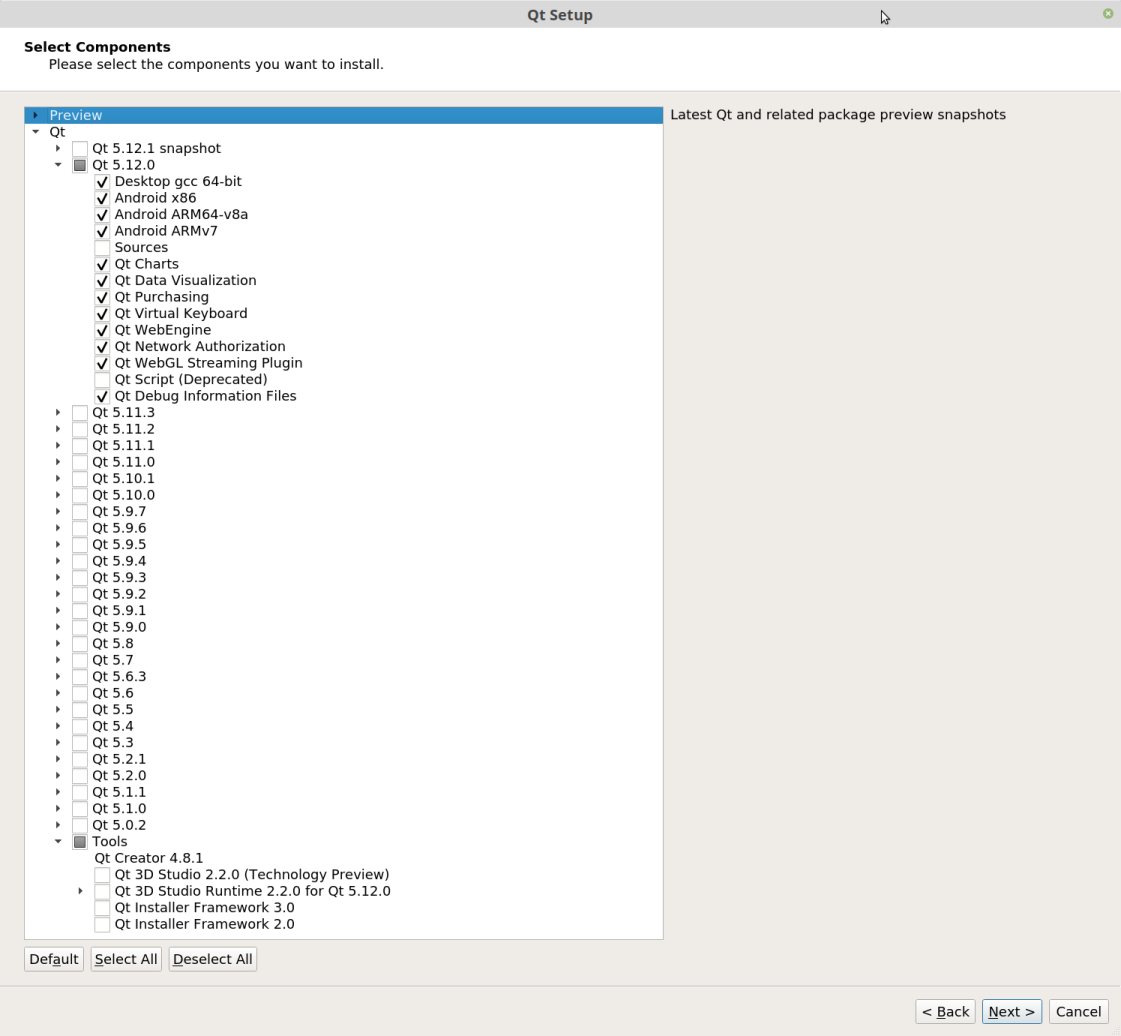This screenshot has width=1121, height=1036.
Task: Expand the Qt 5.0.2 node
Action: pyautogui.click(x=58, y=825)
